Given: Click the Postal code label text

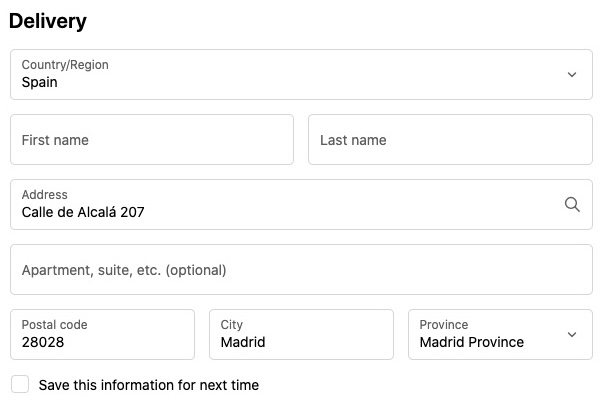Looking at the screenshot, I should click(54, 324).
